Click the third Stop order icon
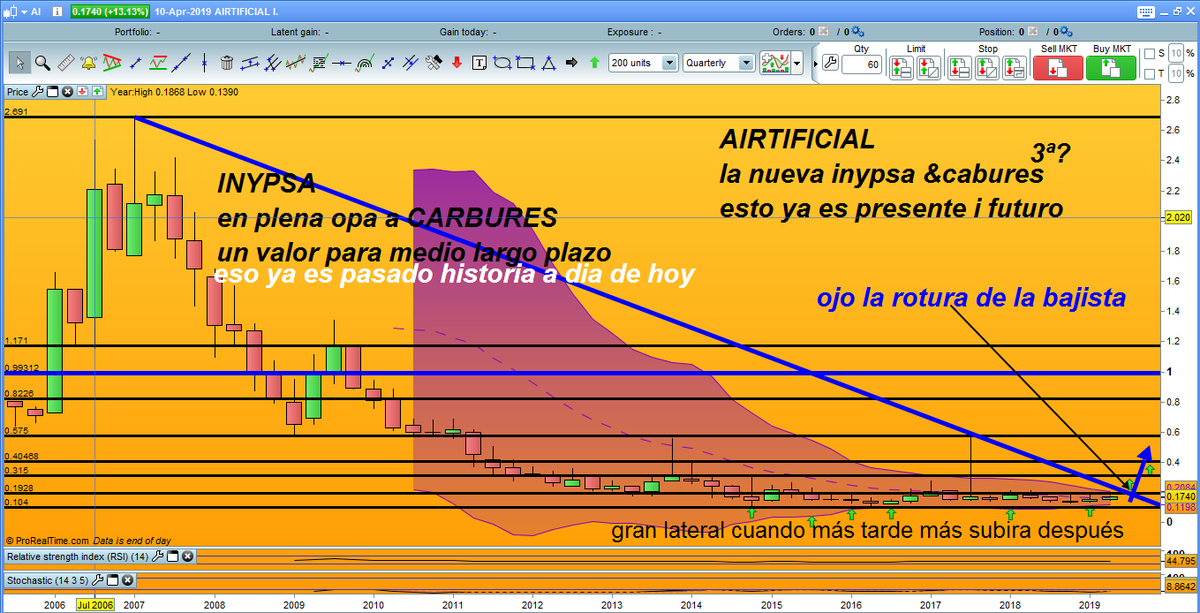The width and height of the screenshot is (1200, 613). tap(1014, 67)
